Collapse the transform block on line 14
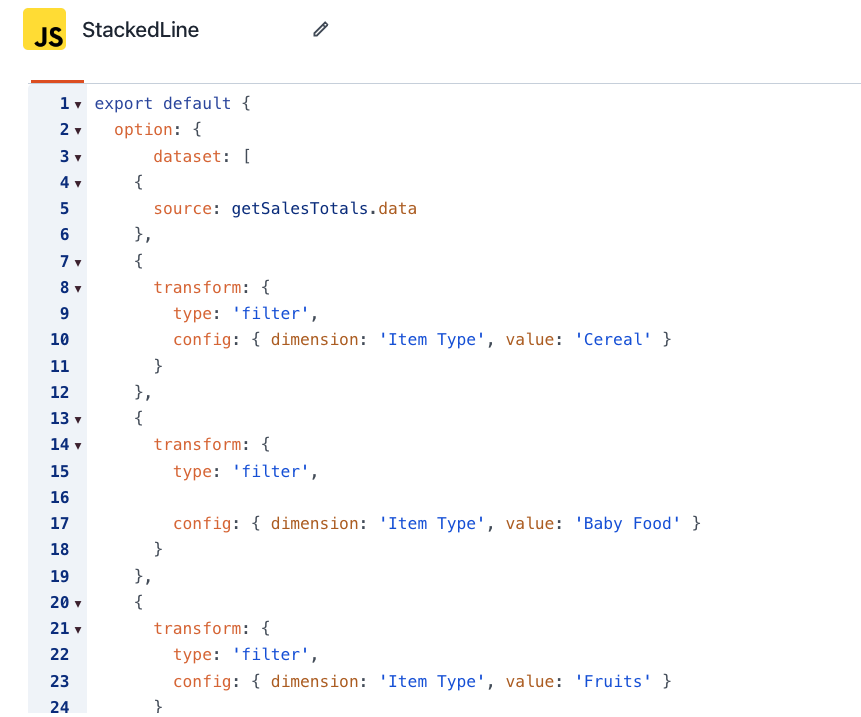 pos(78,445)
